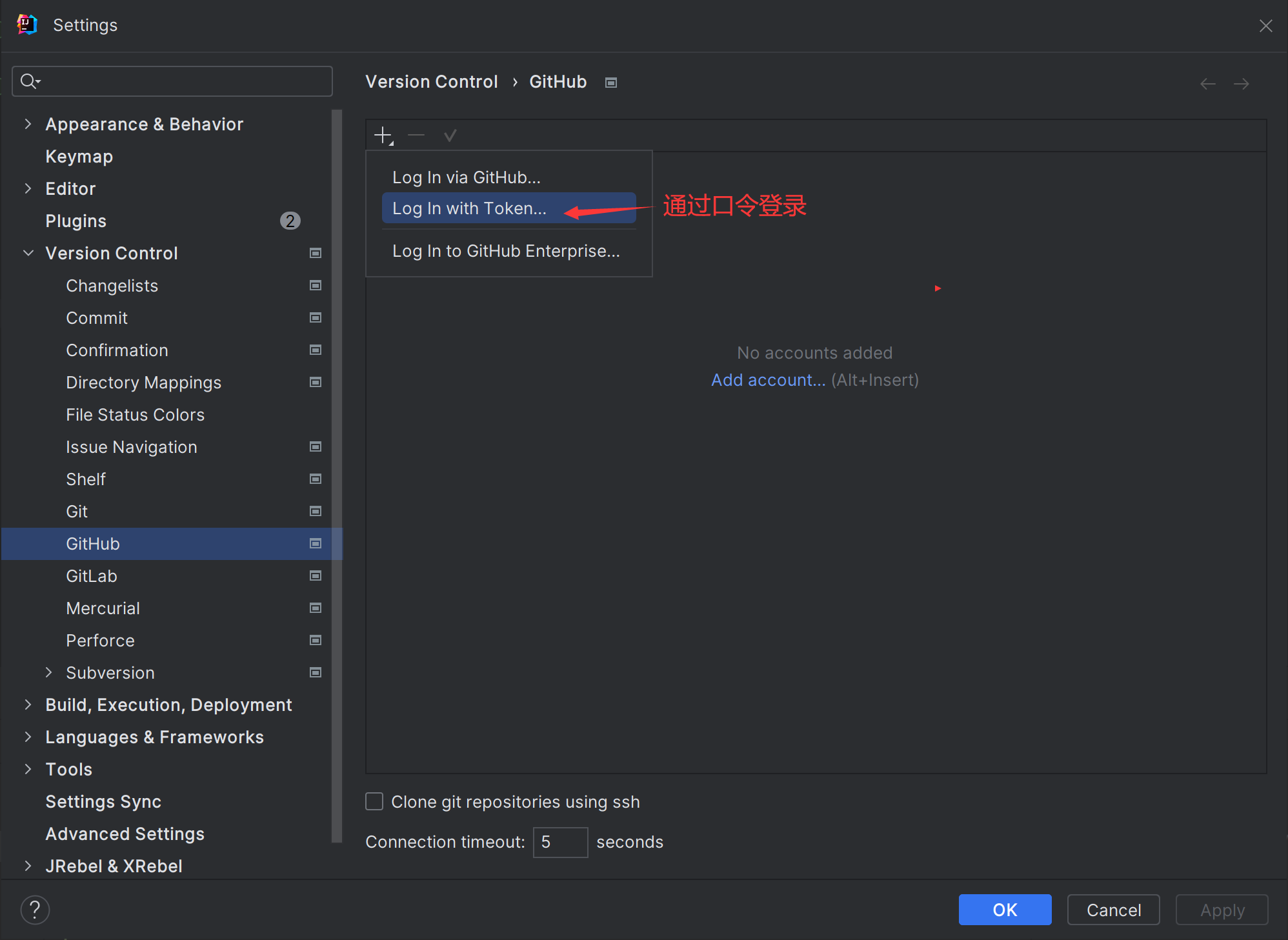1288x940 pixels.
Task: Click the settings search field
Action: coord(172,81)
